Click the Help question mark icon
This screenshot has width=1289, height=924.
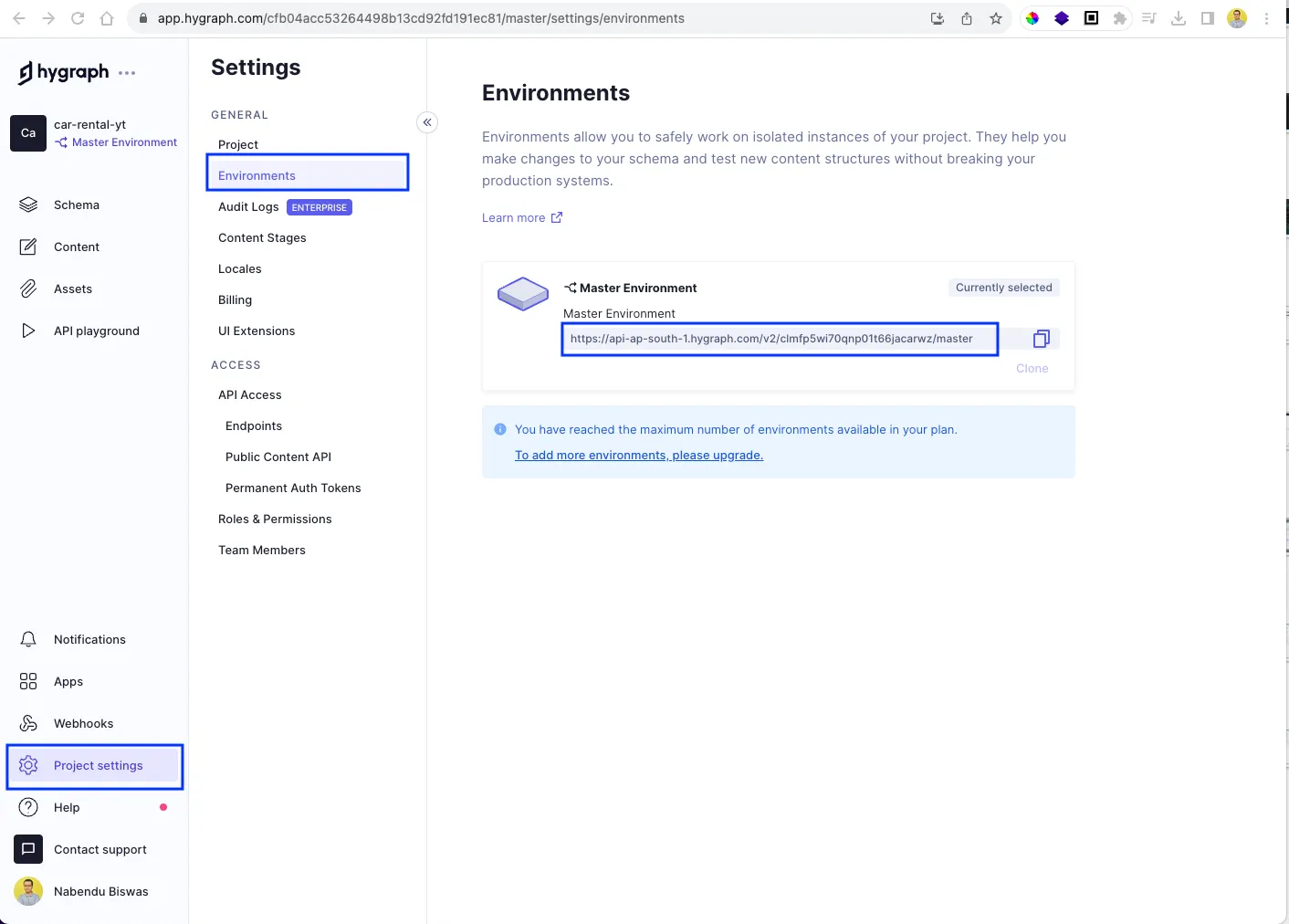pyautogui.click(x=28, y=807)
